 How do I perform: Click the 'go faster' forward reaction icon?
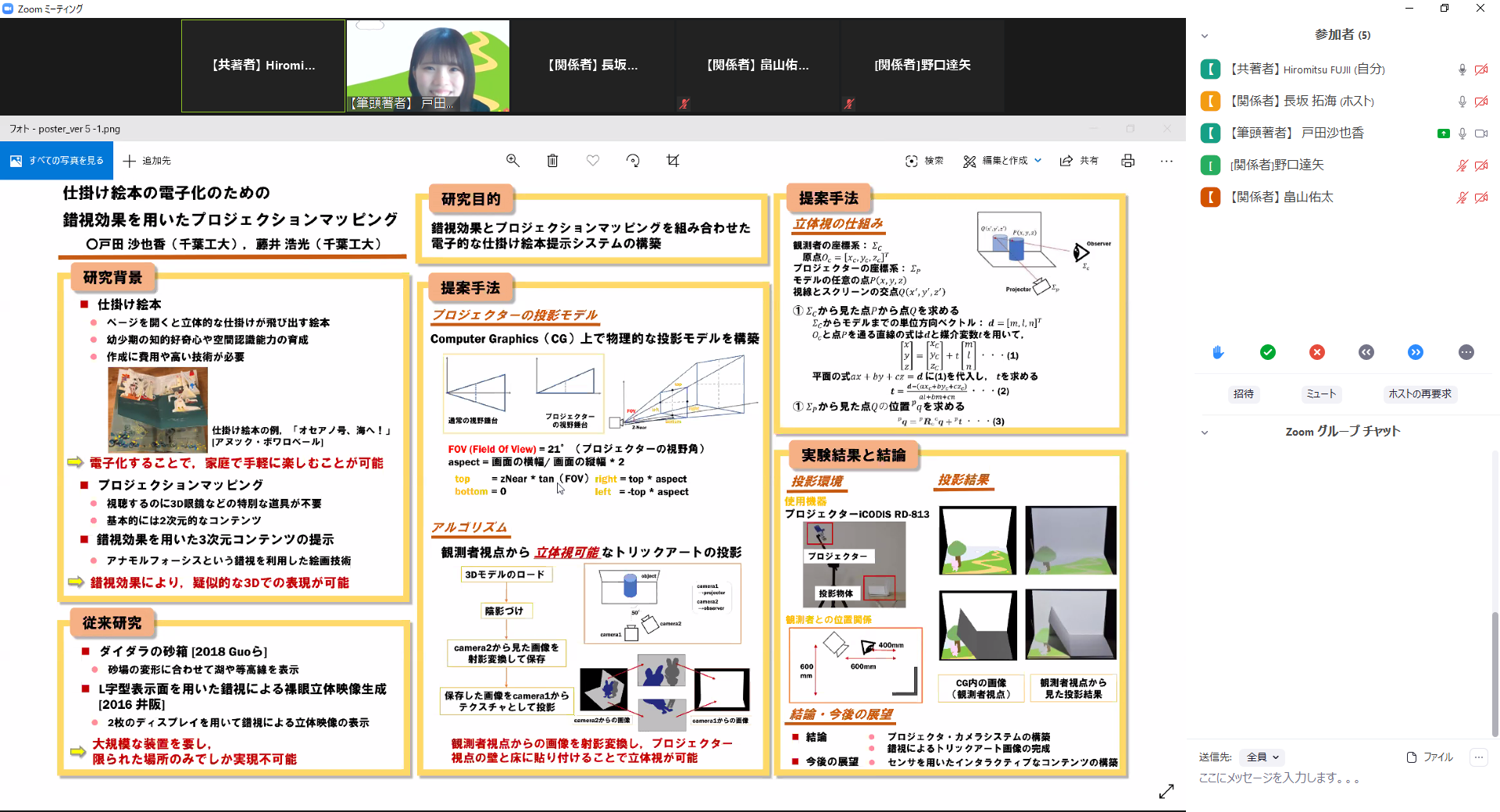pyautogui.click(x=1416, y=352)
